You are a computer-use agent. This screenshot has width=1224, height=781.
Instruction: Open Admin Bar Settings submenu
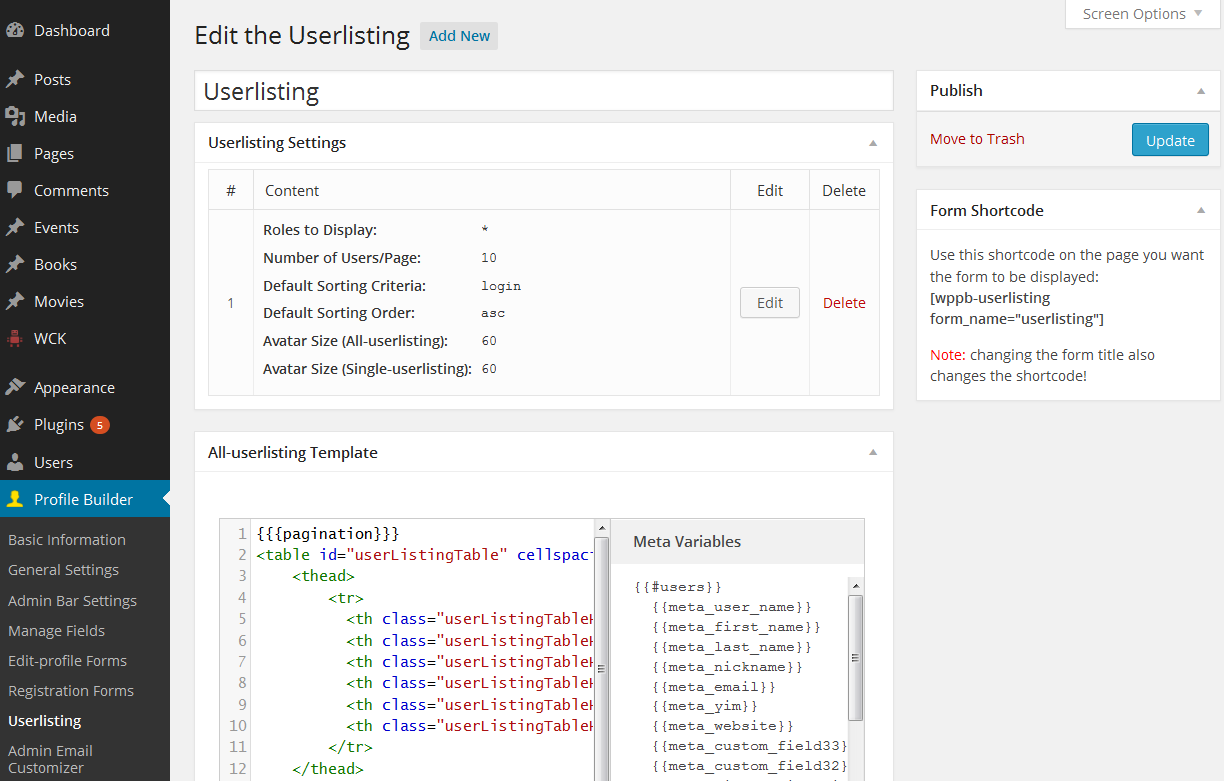point(72,601)
